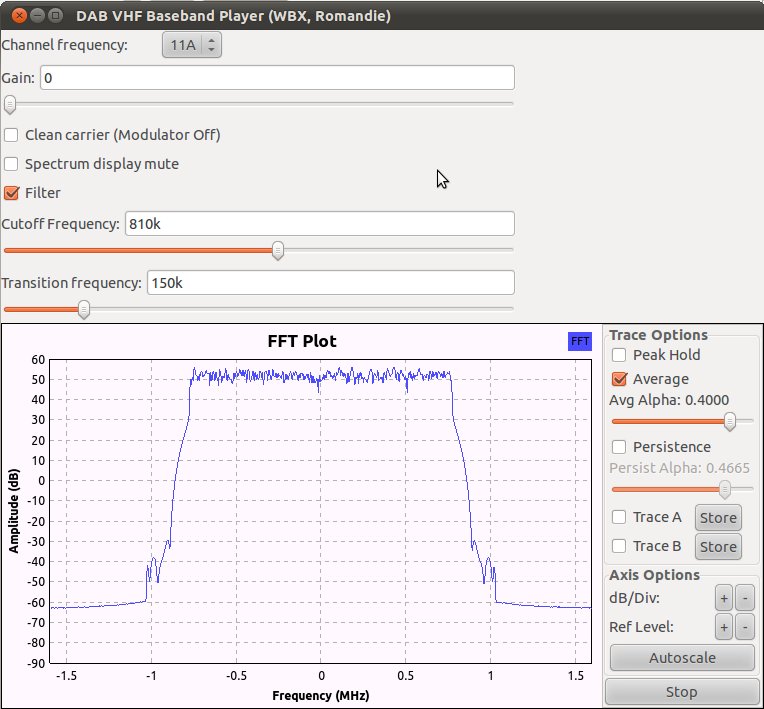Enable the Trace B checkbox

(619, 546)
